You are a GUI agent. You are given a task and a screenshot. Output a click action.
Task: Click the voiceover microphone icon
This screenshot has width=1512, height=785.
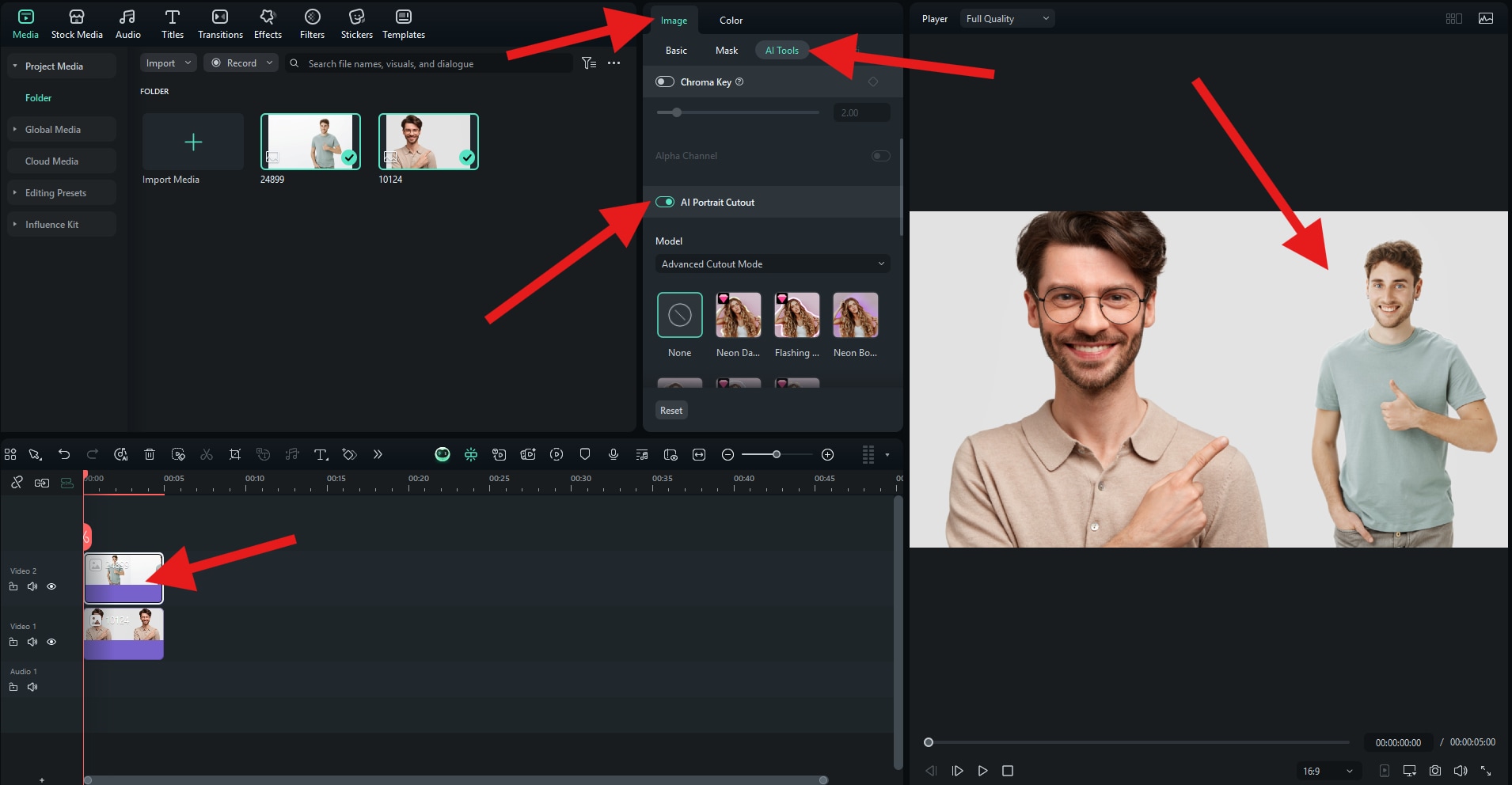tap(614, 454)
